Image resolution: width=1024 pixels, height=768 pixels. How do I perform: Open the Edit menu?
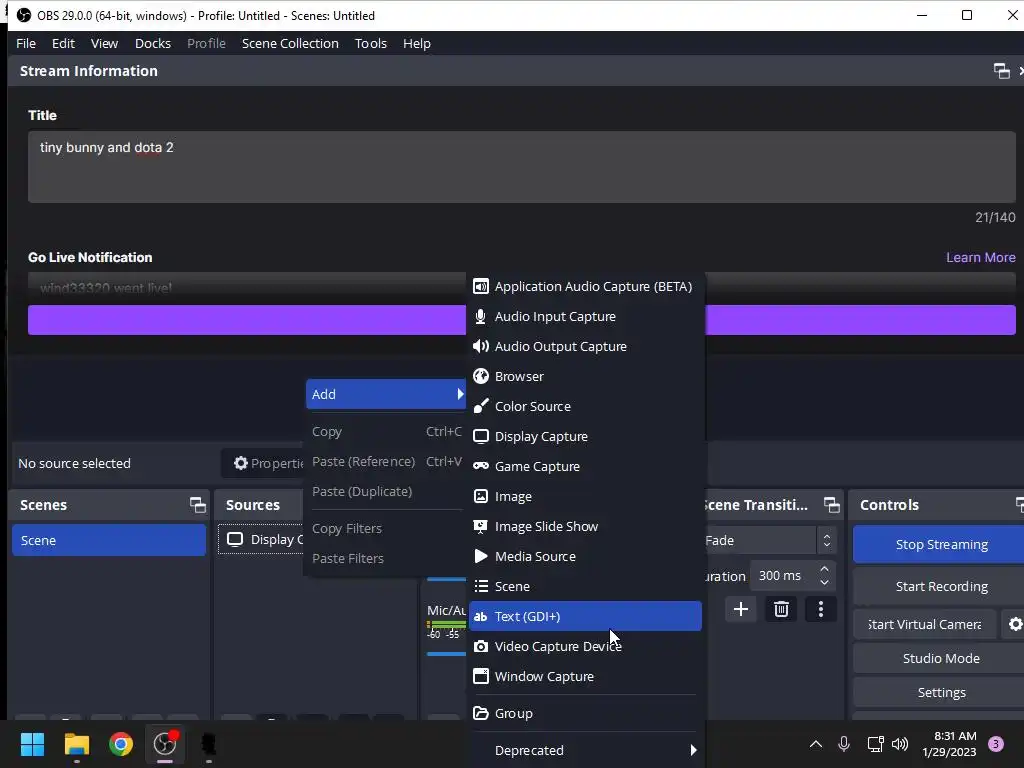coord(63,43)
